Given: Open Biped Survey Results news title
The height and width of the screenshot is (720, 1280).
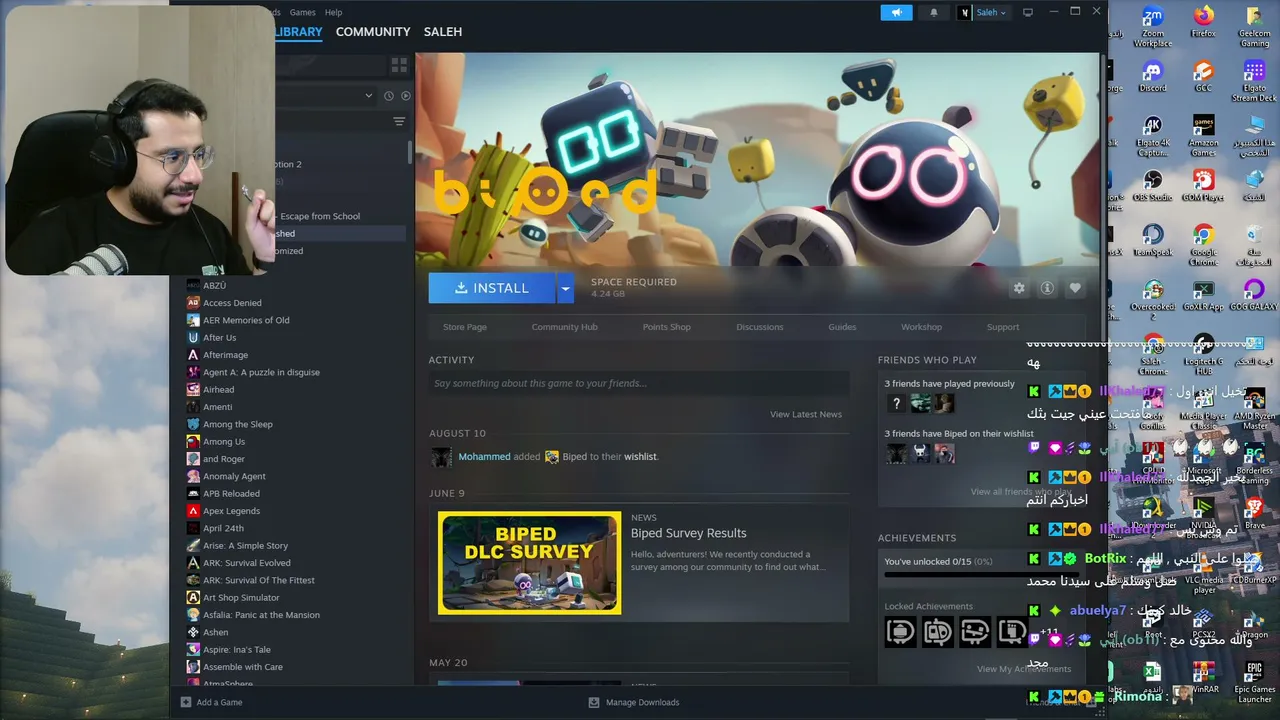Looking at the screenshot, I should tap(688, 533).
